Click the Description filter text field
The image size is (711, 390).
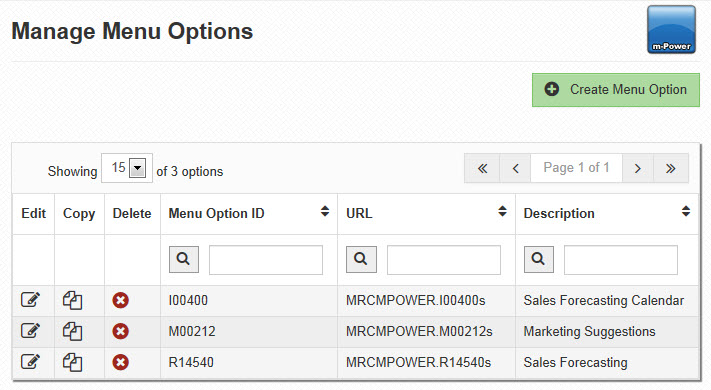(x=621, y=260)
